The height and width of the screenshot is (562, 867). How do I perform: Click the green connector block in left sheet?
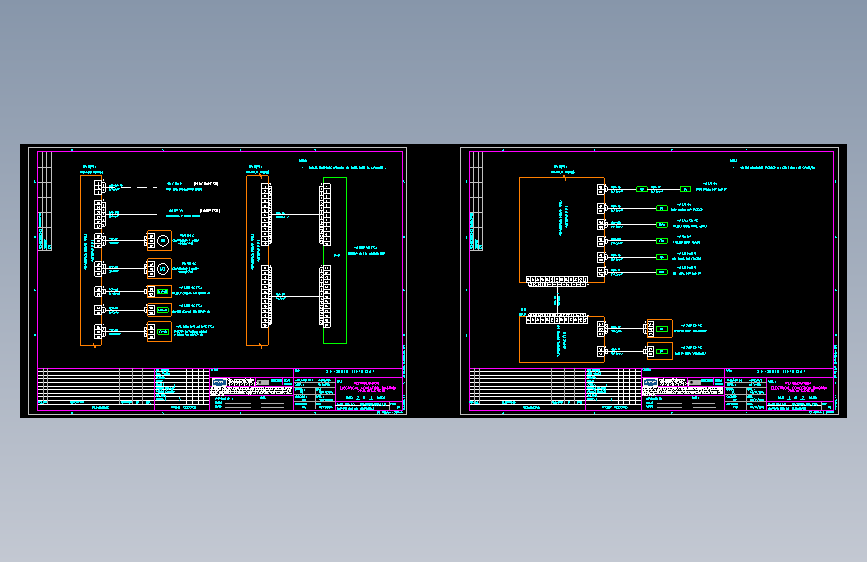click(x=335, y=261)
